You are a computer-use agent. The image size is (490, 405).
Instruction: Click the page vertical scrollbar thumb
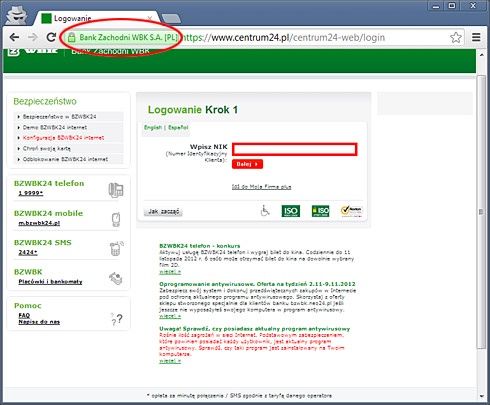coord(480,212)
